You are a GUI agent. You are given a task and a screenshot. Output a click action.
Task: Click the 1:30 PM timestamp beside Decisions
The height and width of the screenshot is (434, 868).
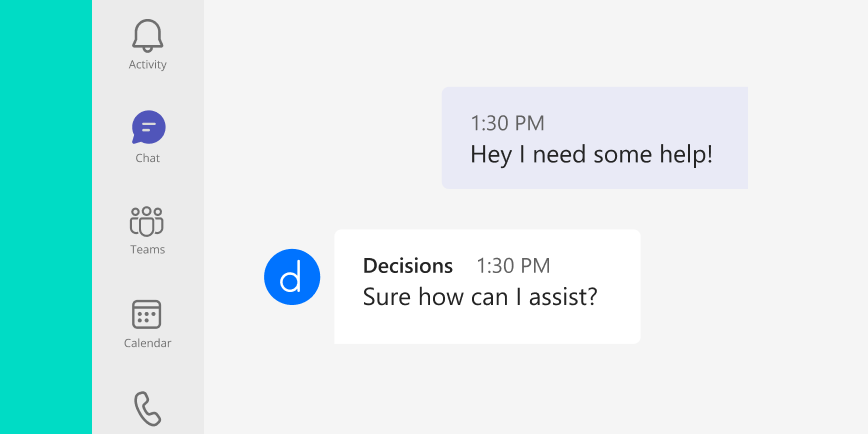[x=513, y=266]
